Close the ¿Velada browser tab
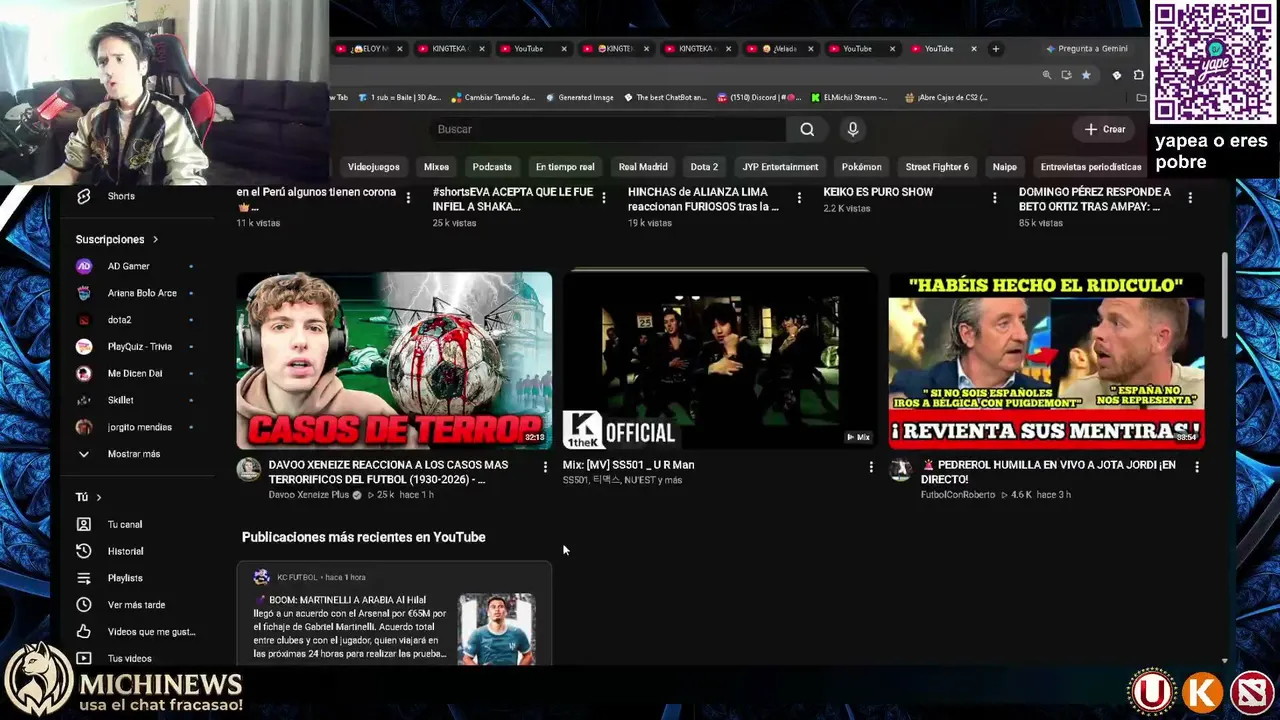The image size is (1280, 720). (x=810, y=49)
